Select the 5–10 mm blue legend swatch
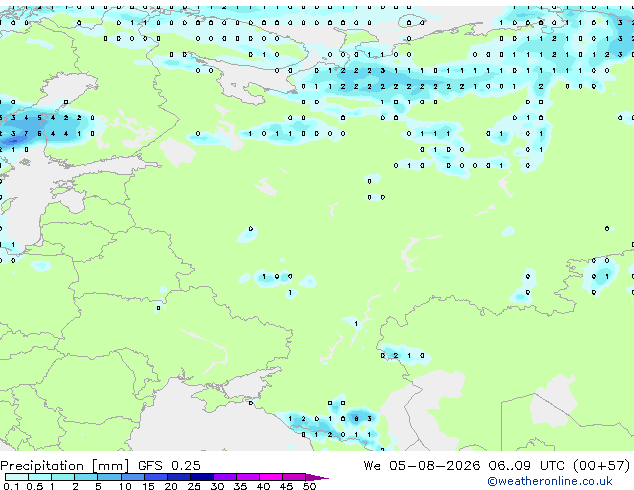The width and height of the screenshot is (634, 490). (109, 477)
